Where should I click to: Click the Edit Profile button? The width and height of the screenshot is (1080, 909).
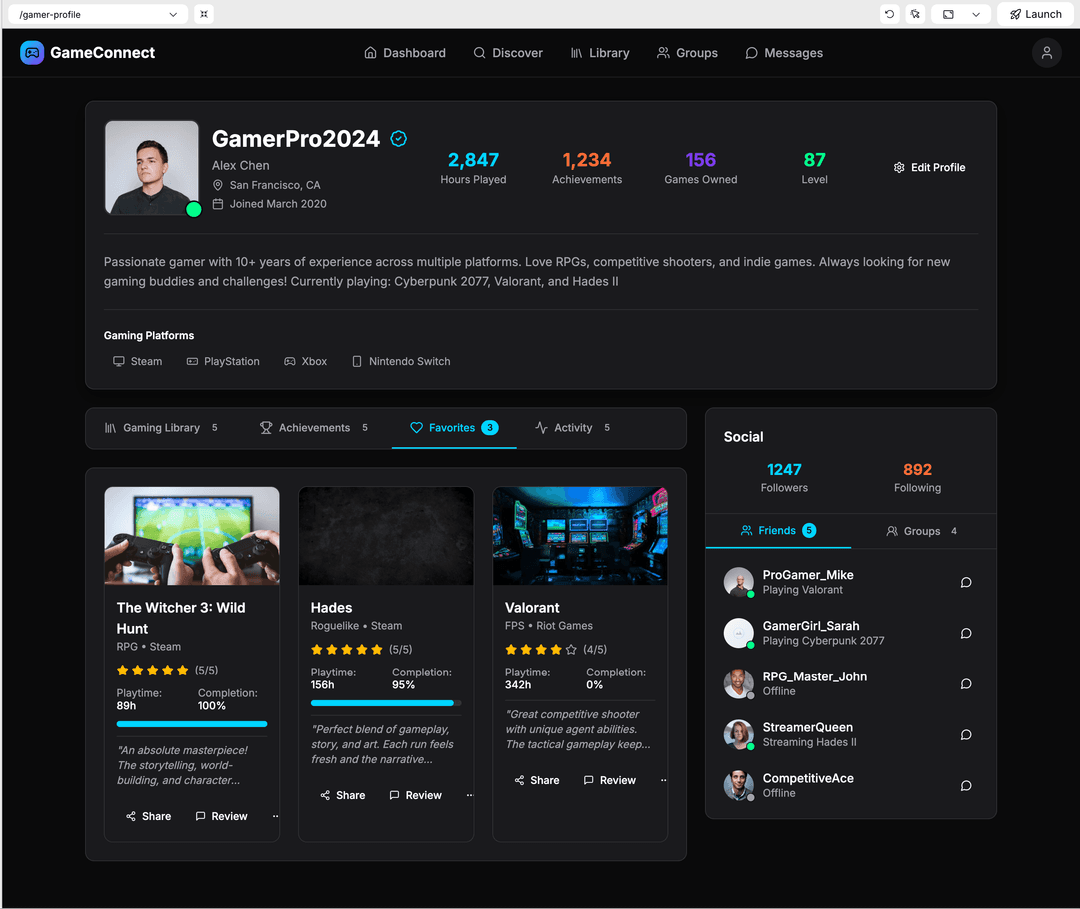(929, 168)
